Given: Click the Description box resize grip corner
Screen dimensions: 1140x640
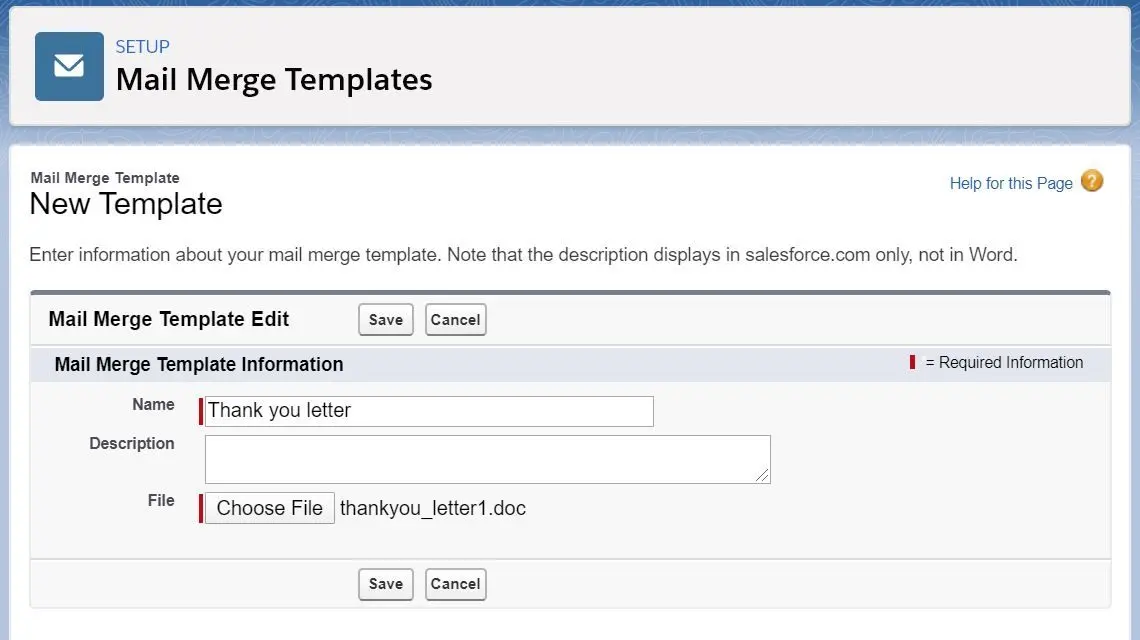Looking at the screenshot, I should [762, 475].
